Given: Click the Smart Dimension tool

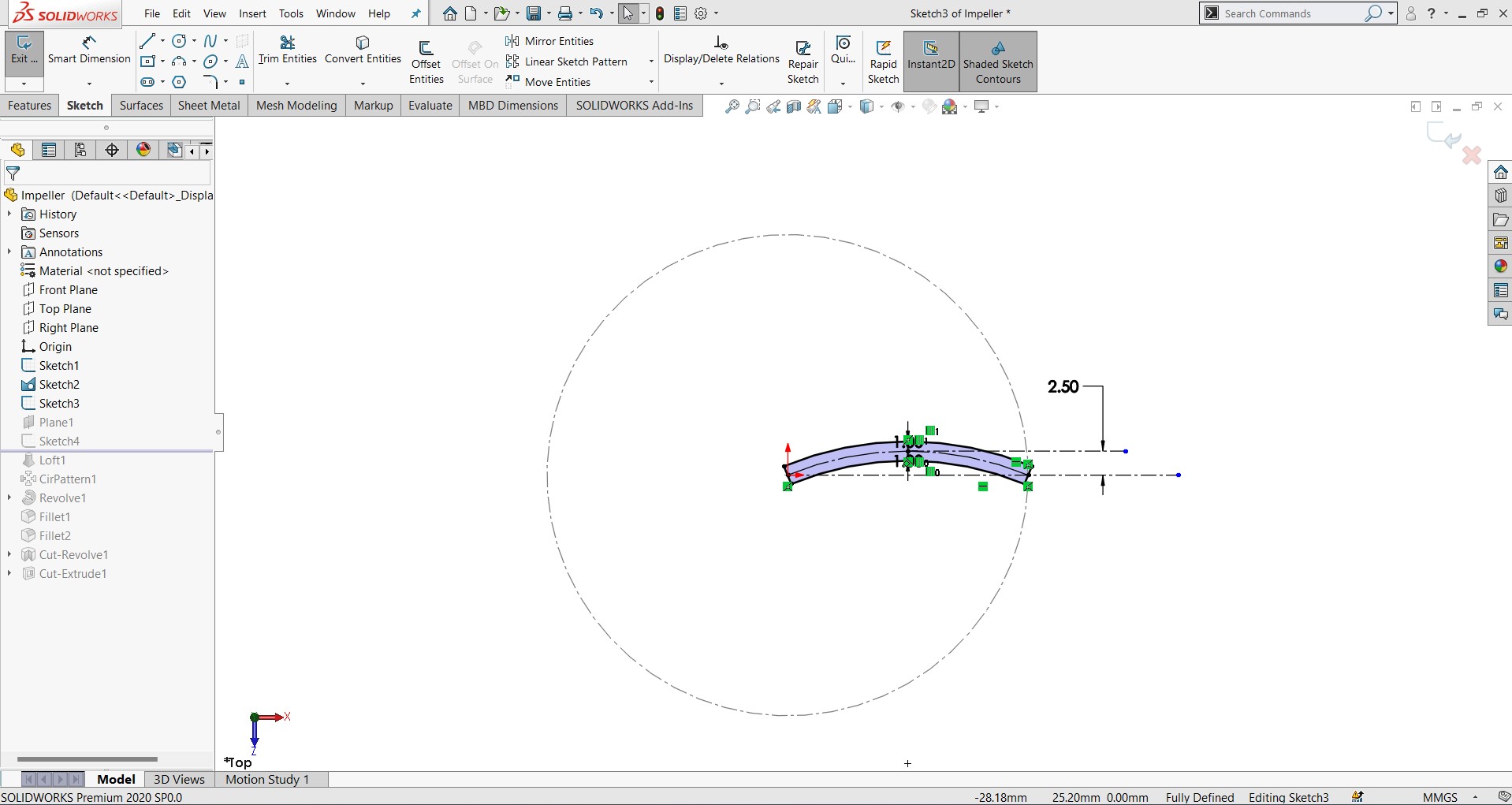Looking at the screenshot, I should [x=89, y=50].
